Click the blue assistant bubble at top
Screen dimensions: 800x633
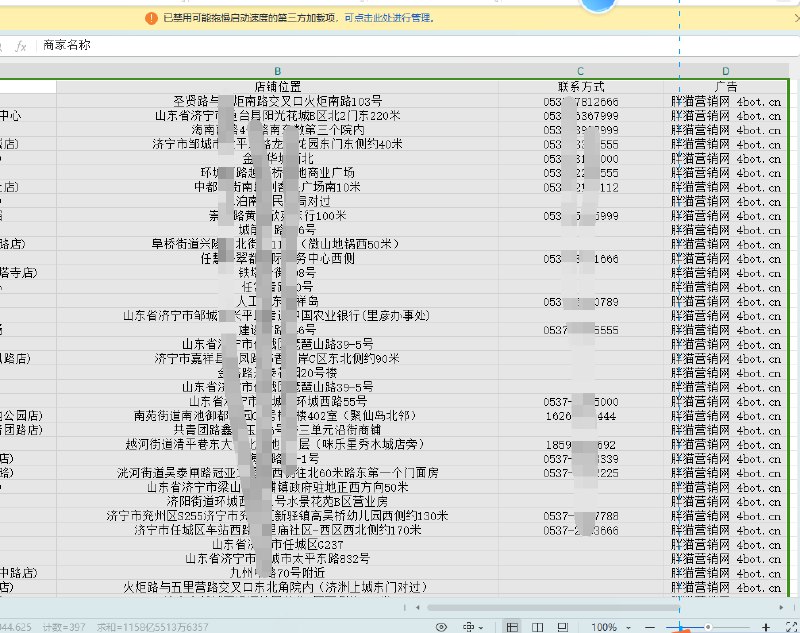(x=598, y=6)
